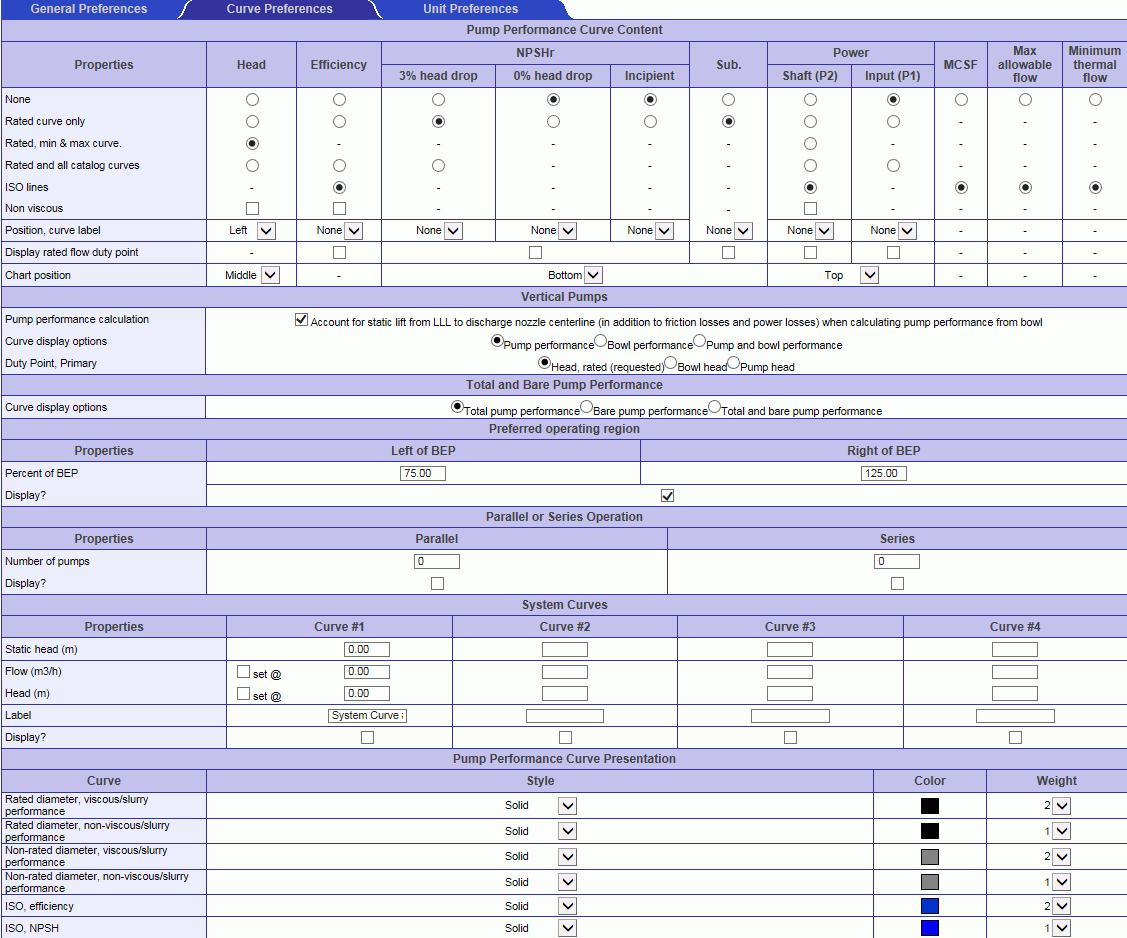Switch to the General Preferences tab
The image size is (1127, 938).
(88, 9)
